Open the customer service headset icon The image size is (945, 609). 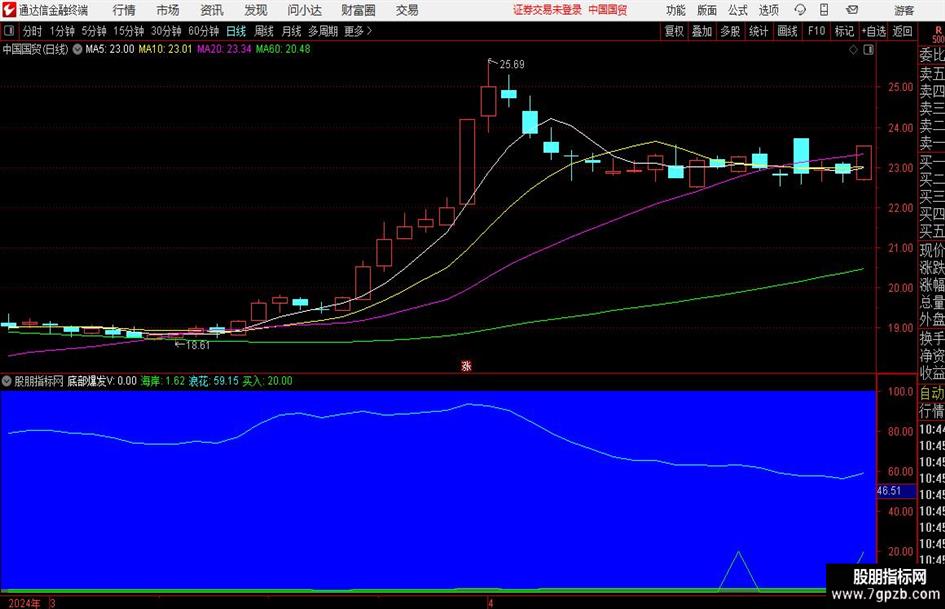[x=800, y=10]
